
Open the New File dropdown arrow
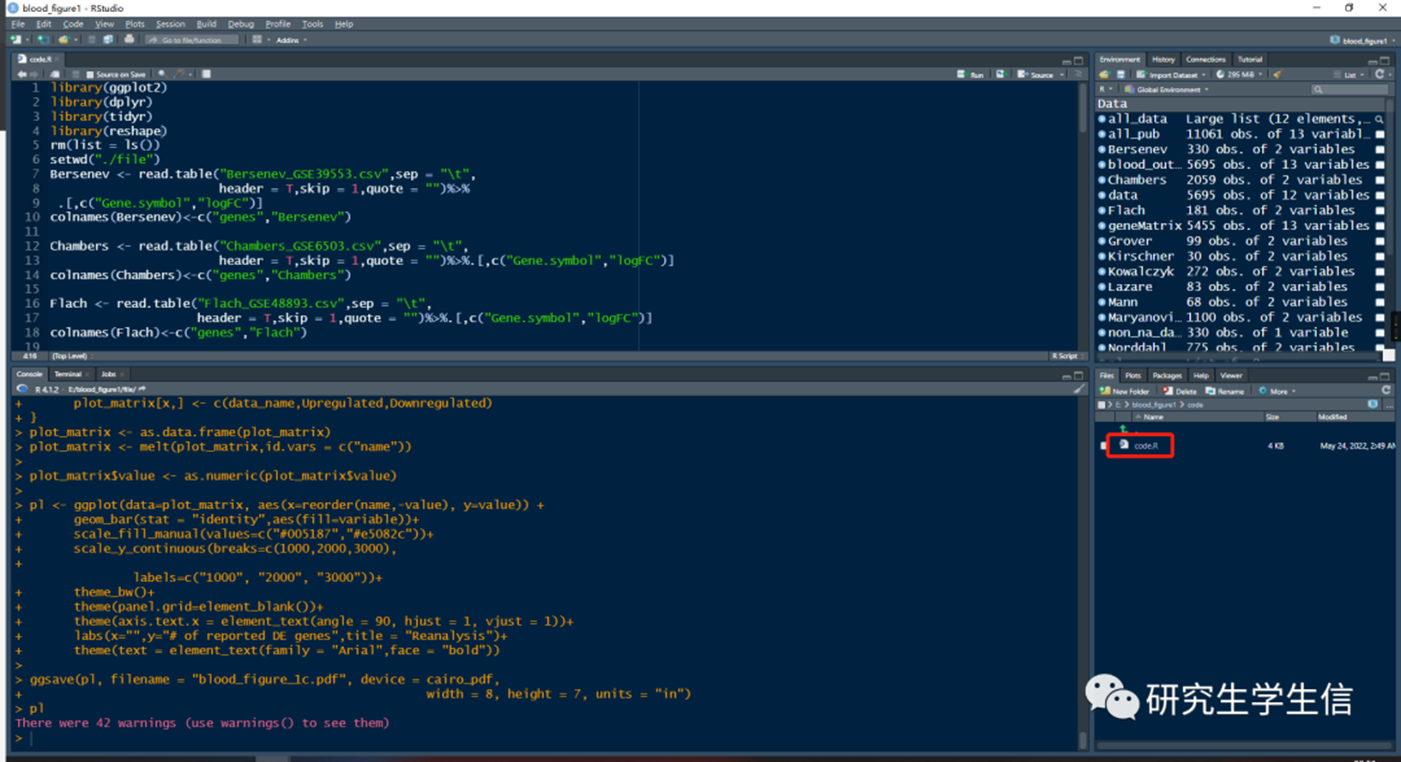pos(27,40)
